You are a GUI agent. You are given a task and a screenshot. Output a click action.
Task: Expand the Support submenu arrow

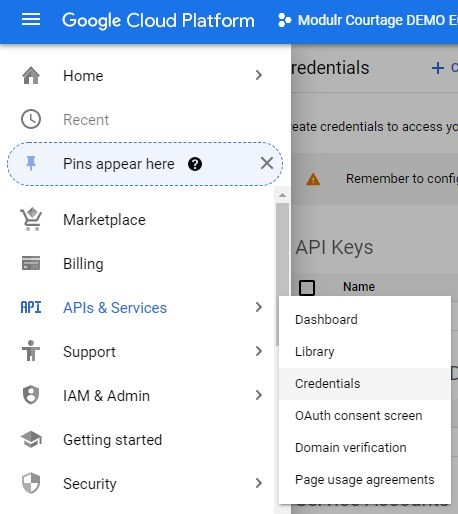[259, 351]
